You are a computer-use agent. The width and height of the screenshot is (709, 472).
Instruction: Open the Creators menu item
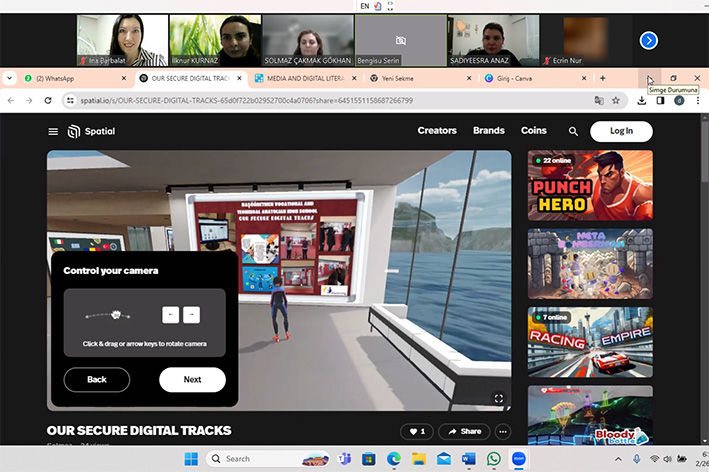point(437,131)
